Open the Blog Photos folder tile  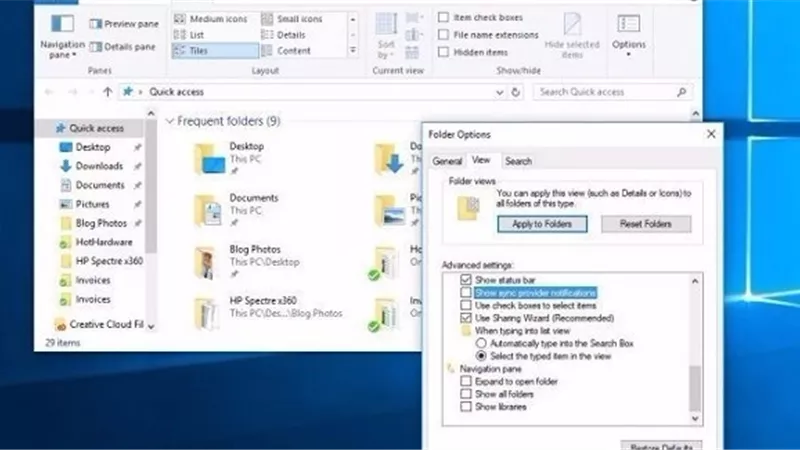click(247, 261)
